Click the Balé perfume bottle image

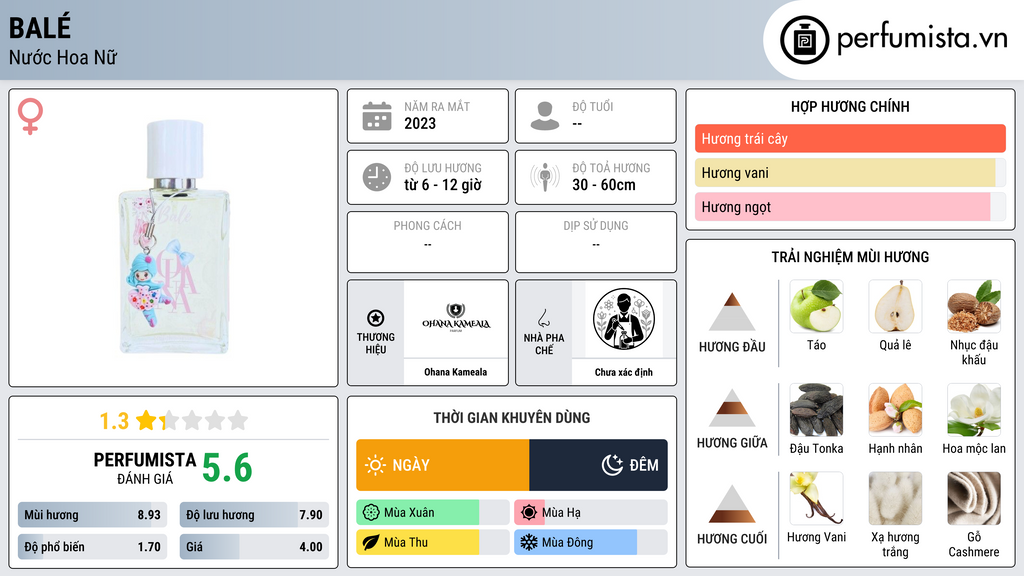tap(174, 237)
